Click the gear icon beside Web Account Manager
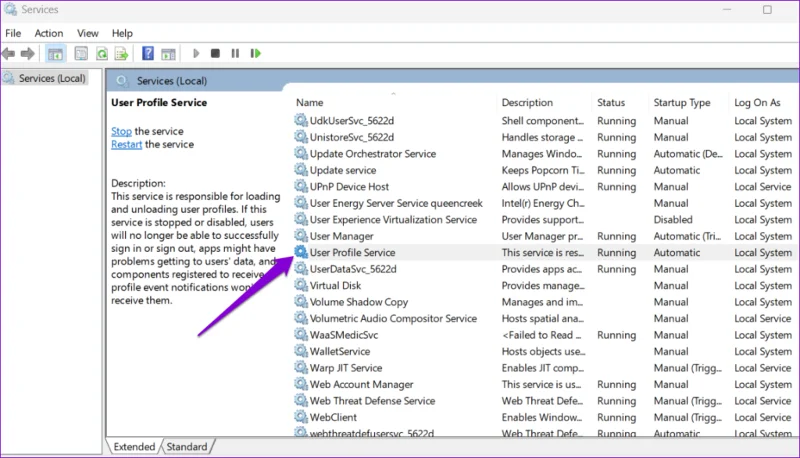800x458 pixels. (301, 384)
